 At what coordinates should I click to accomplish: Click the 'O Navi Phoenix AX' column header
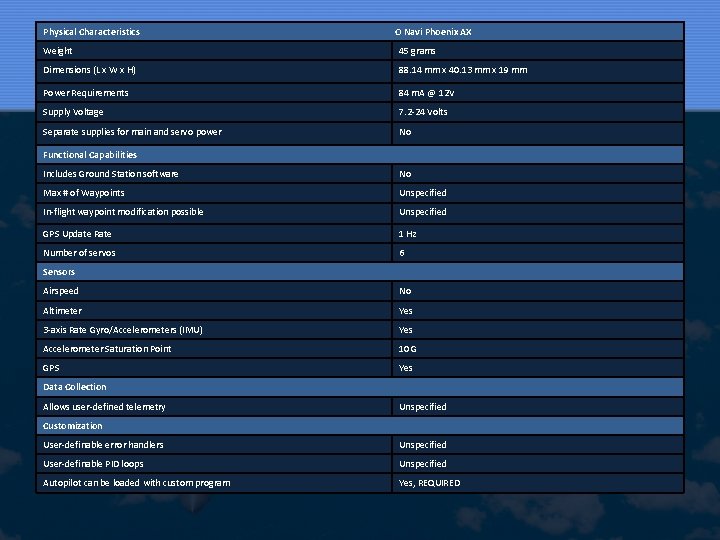[433, 32]
